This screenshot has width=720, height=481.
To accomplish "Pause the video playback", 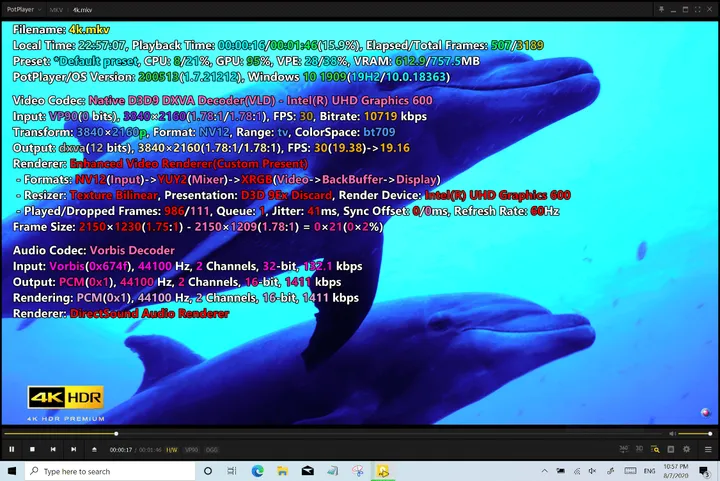I will [12, 449].
